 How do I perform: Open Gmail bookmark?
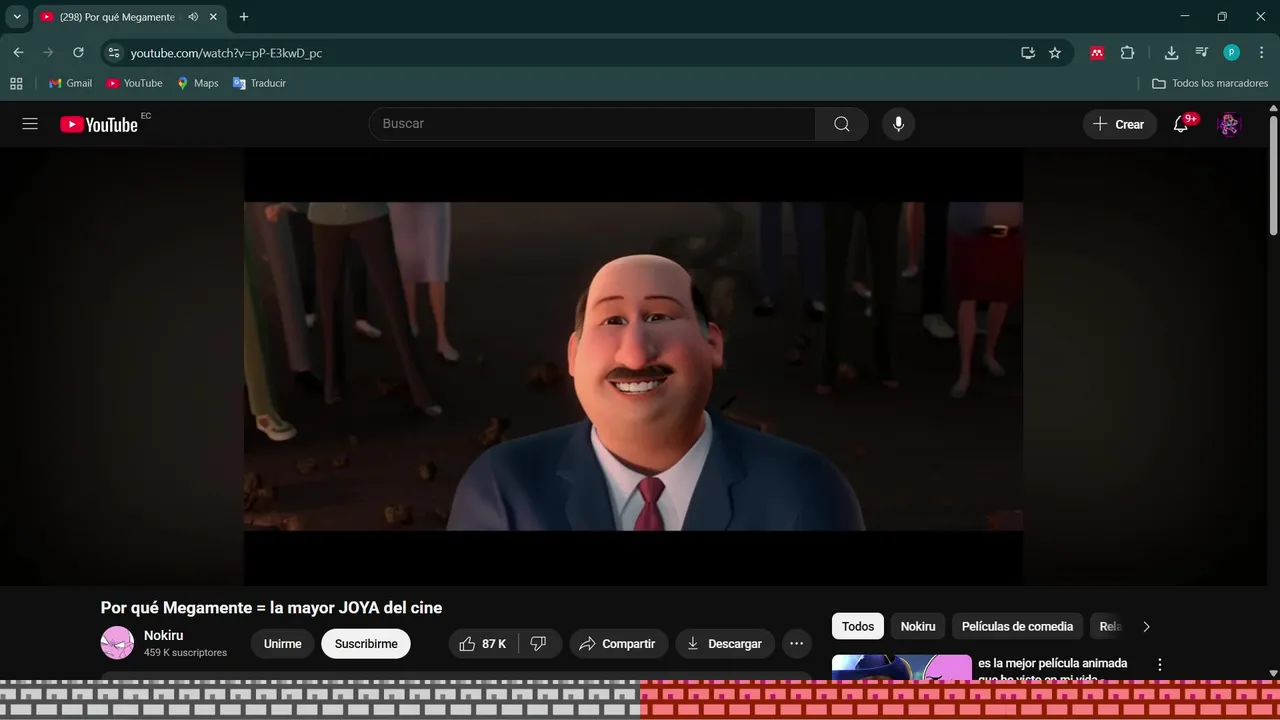70,83
